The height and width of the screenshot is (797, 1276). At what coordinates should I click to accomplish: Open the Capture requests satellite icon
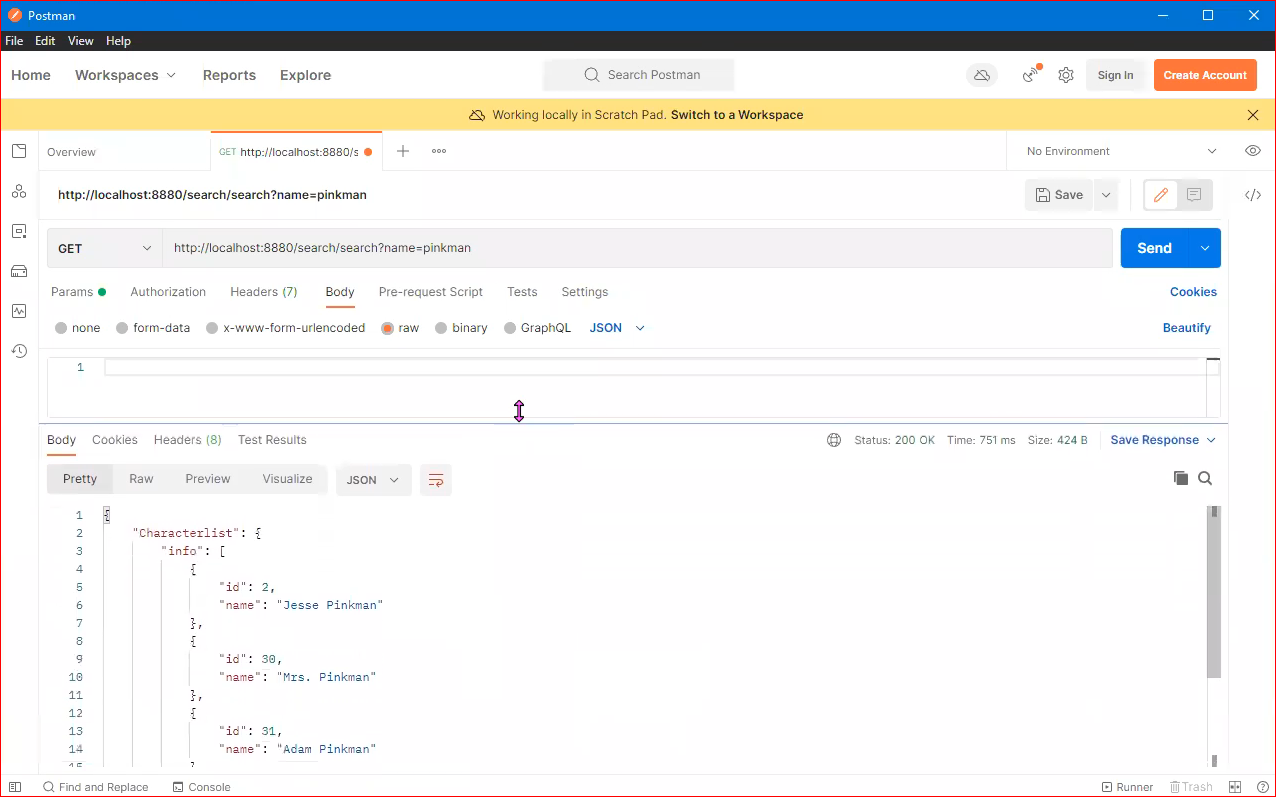pyautogui.click(x=1030, y=75)
